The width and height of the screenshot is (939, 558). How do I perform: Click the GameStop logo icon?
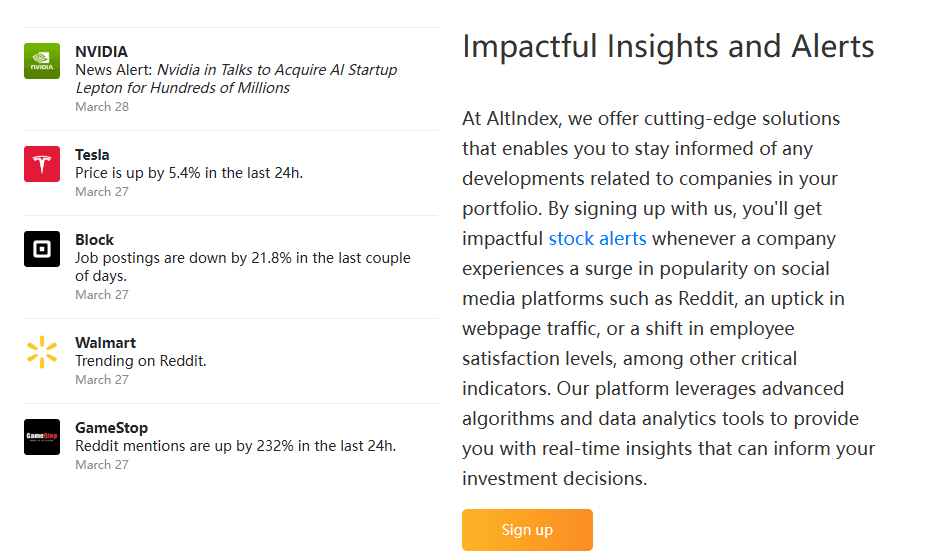pos(42,437)
